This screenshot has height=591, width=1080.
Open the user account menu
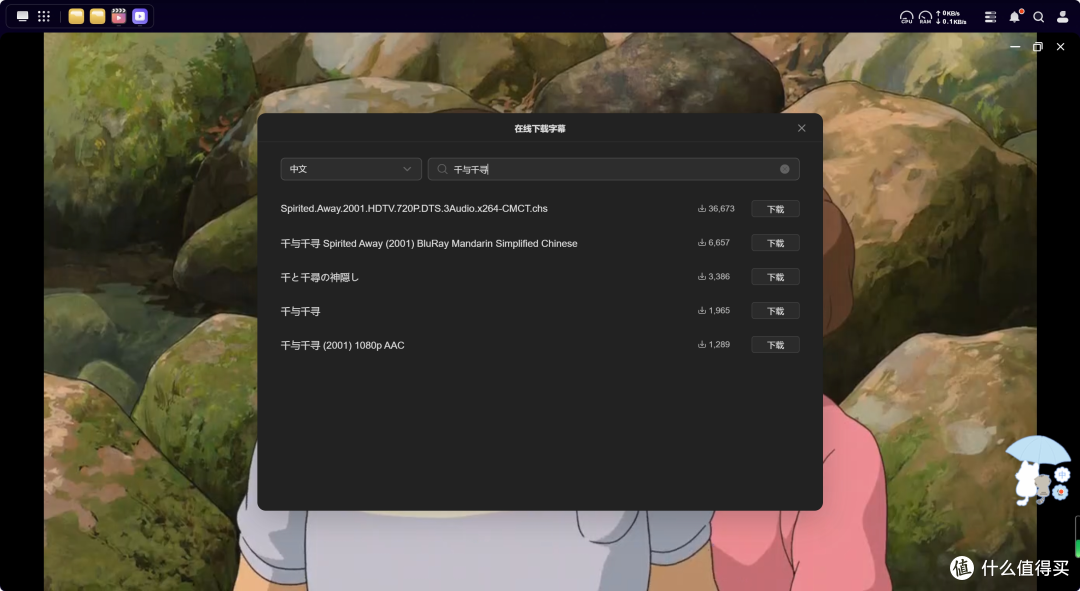(1062, 17)
